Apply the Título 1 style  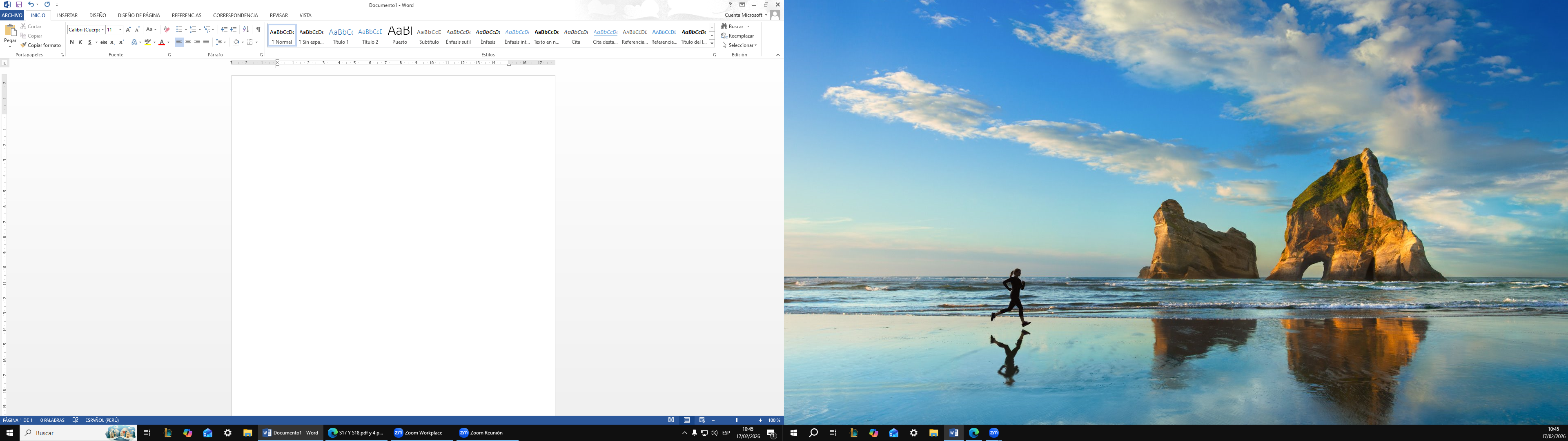341,36
